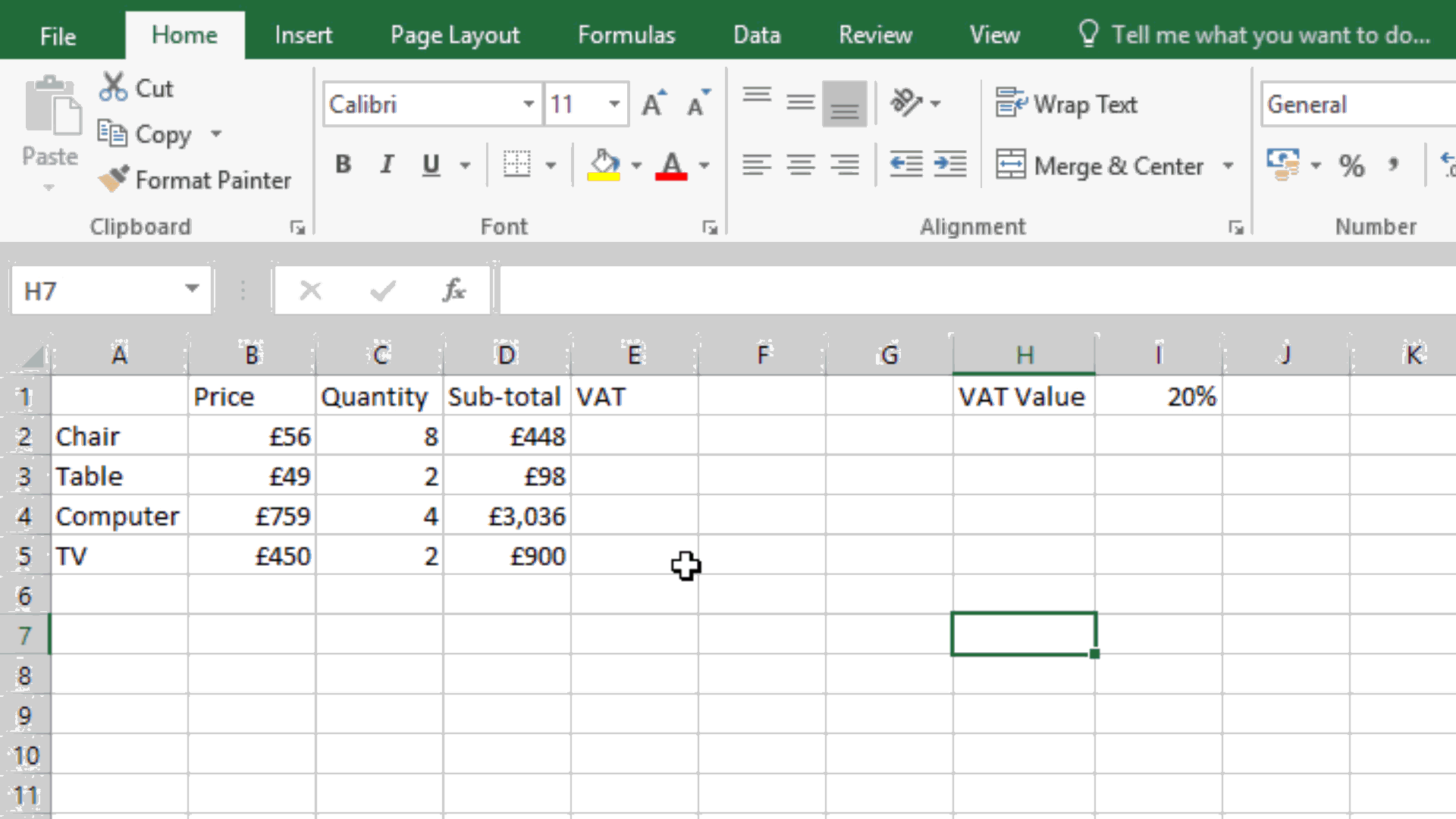The height and width of the screenshot is (819, 1456).
Task: Click the Fill Color icon
Action: pos(601,164)
